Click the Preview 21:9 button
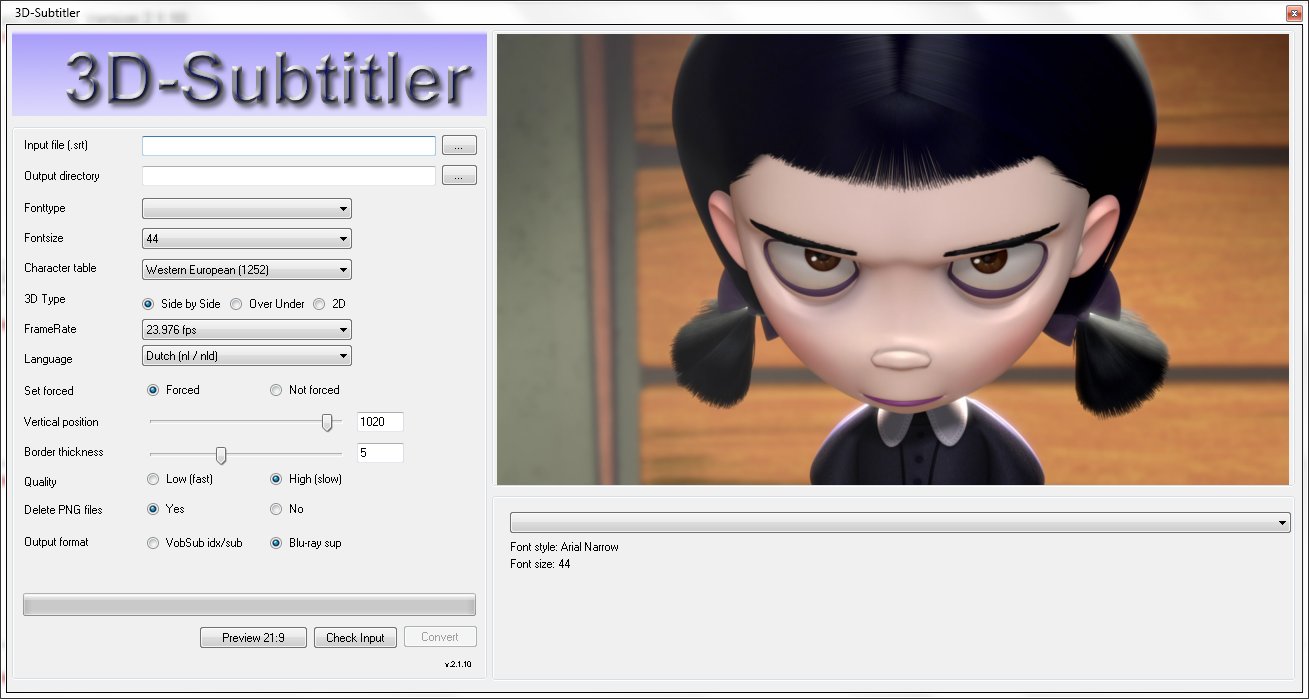 (253, 637)
